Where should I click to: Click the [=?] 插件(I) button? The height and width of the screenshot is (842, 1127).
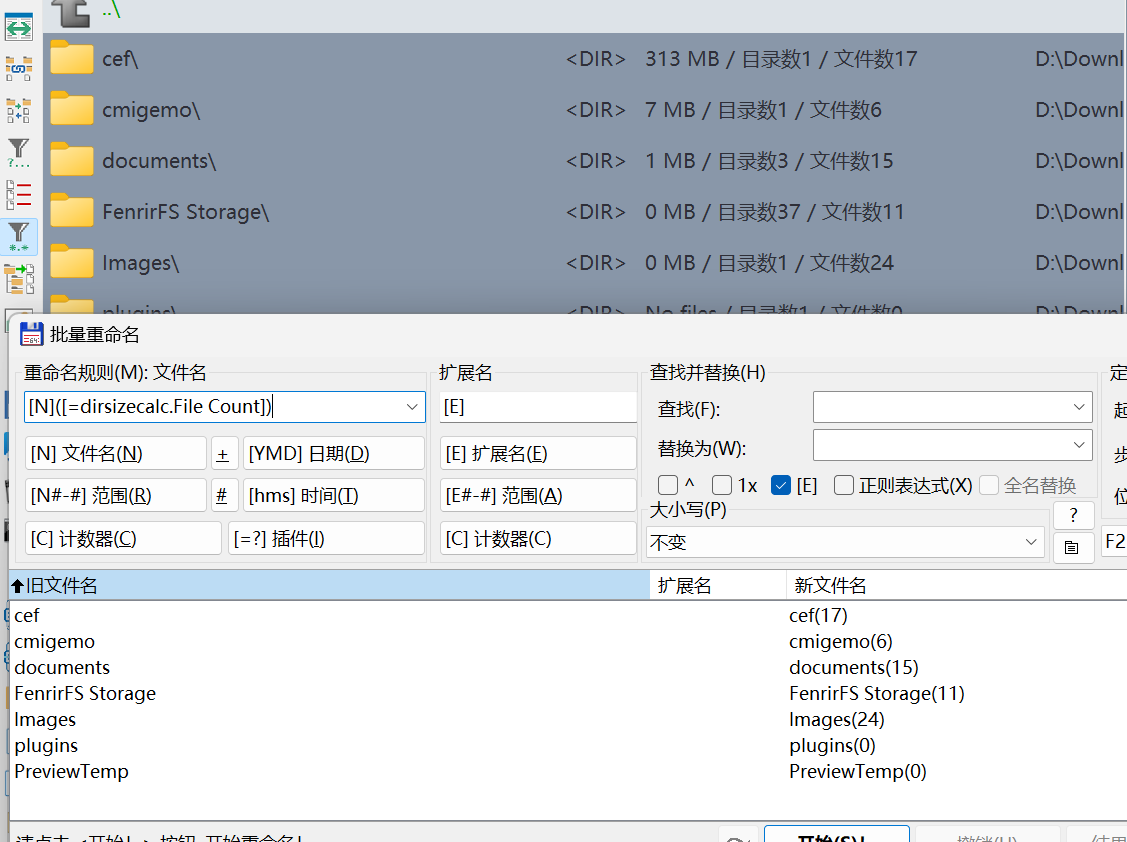(326, 538)
